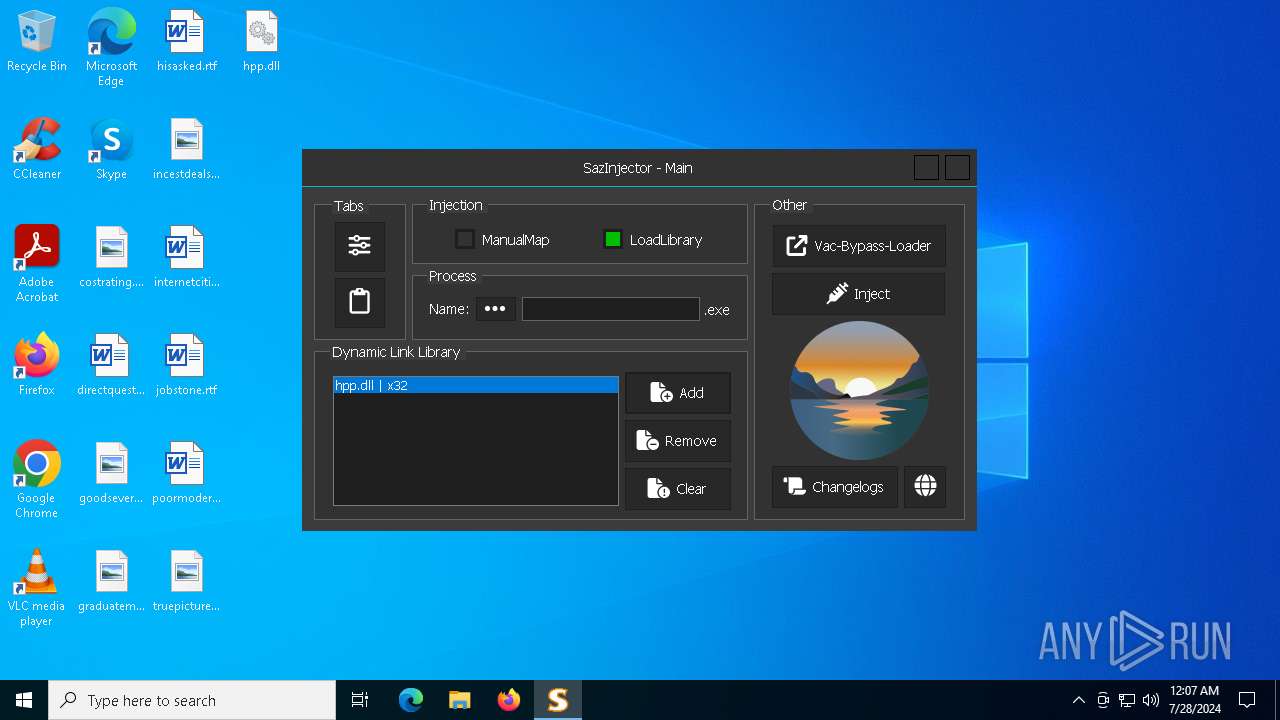
Task: Click the taskbar search box
Action: point(192,700)
